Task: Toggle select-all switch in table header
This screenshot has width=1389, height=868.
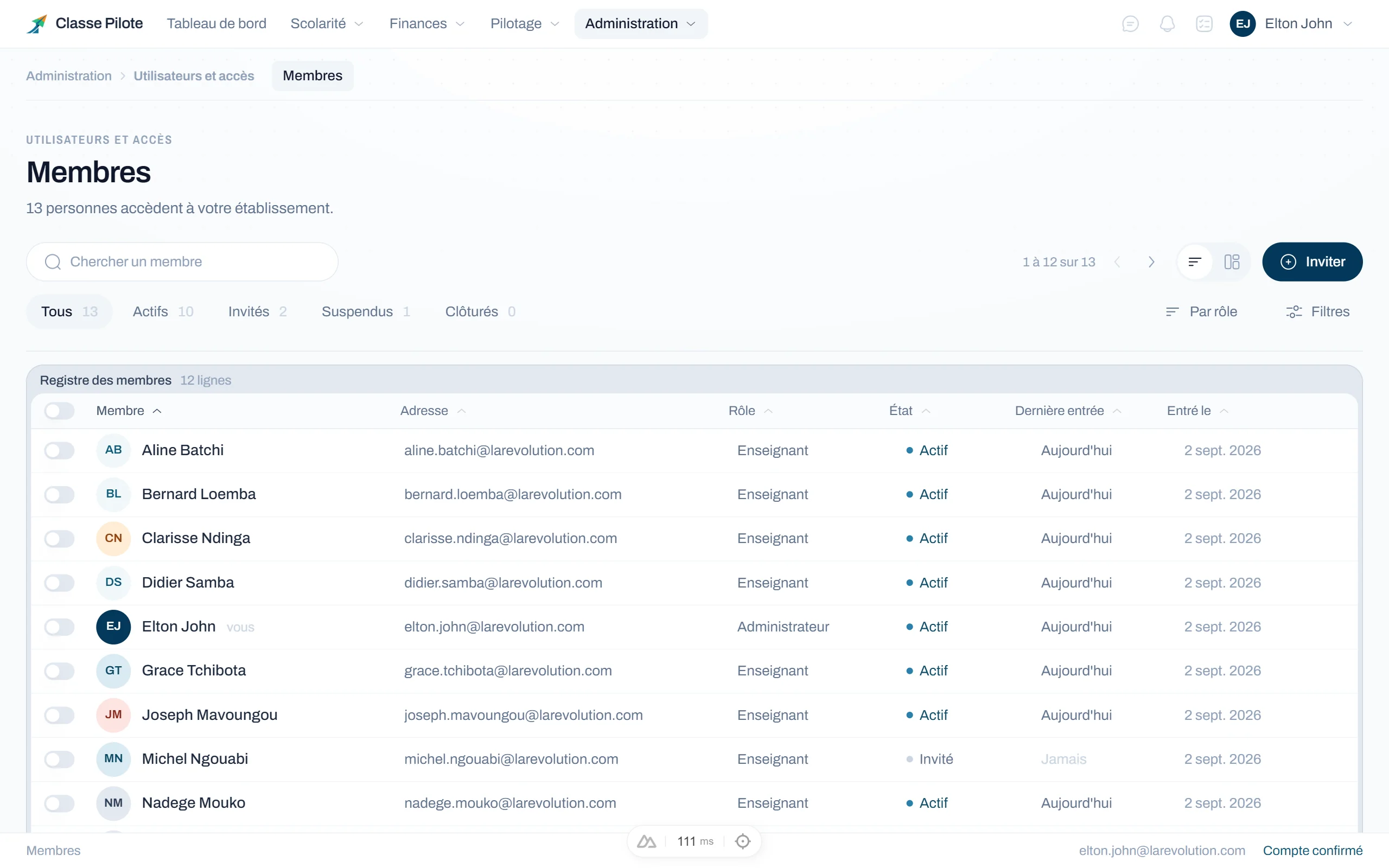Action: 59,411
